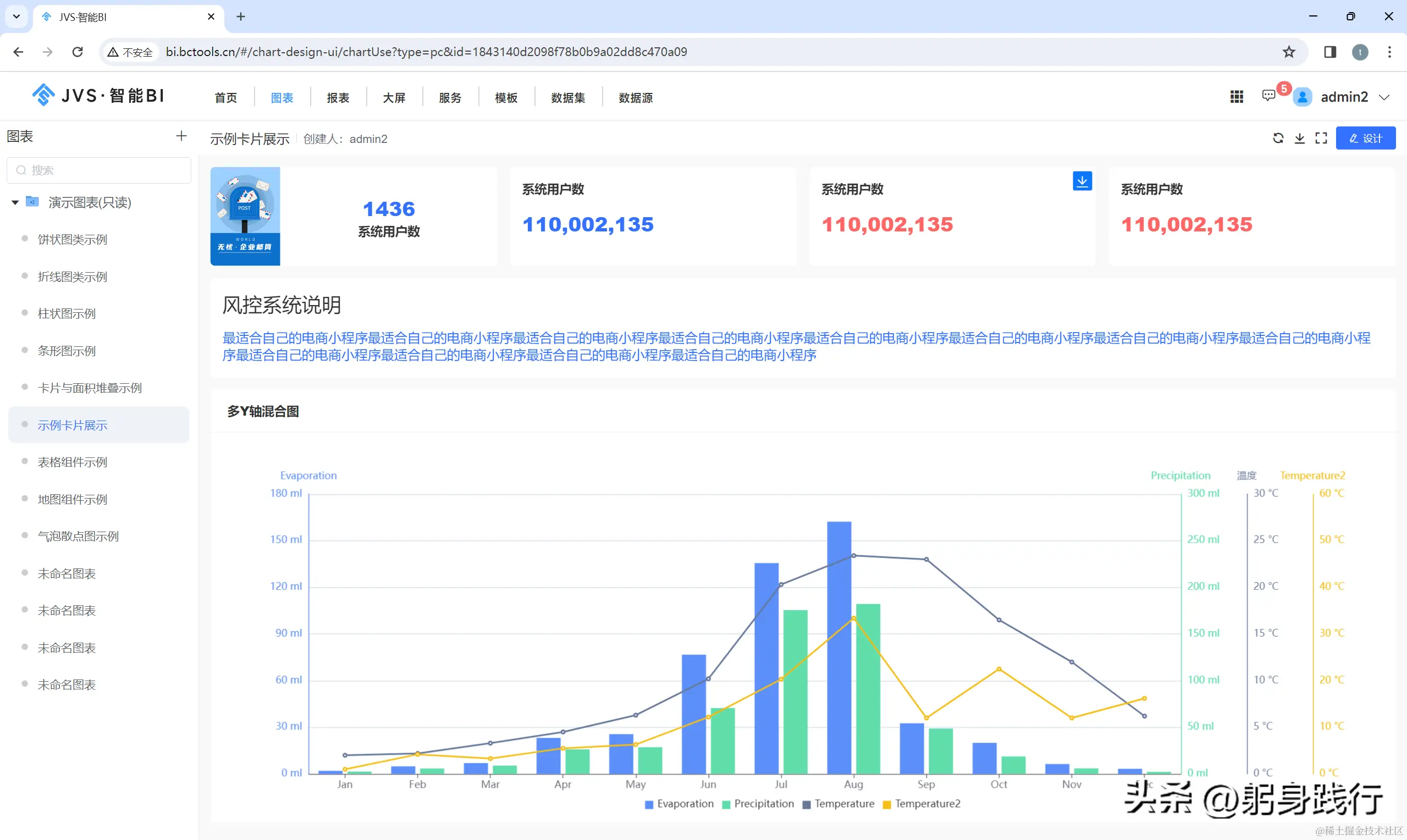Click the blue download icon on third card
The image size is (1407, 840).
point(1082,181)
